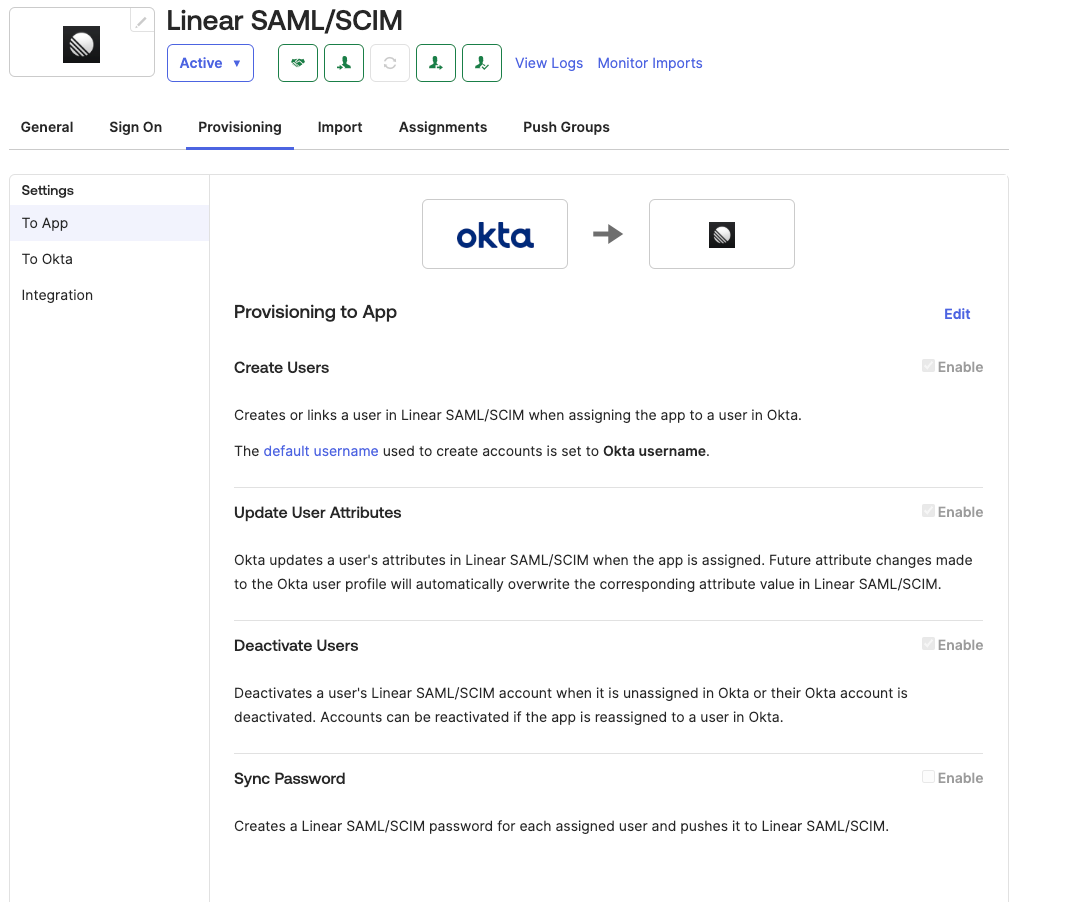The height and width of the screenshot is (902, 1076).
Task: Enable the Update User Attributes checkbox
Action: coord(928,511)
